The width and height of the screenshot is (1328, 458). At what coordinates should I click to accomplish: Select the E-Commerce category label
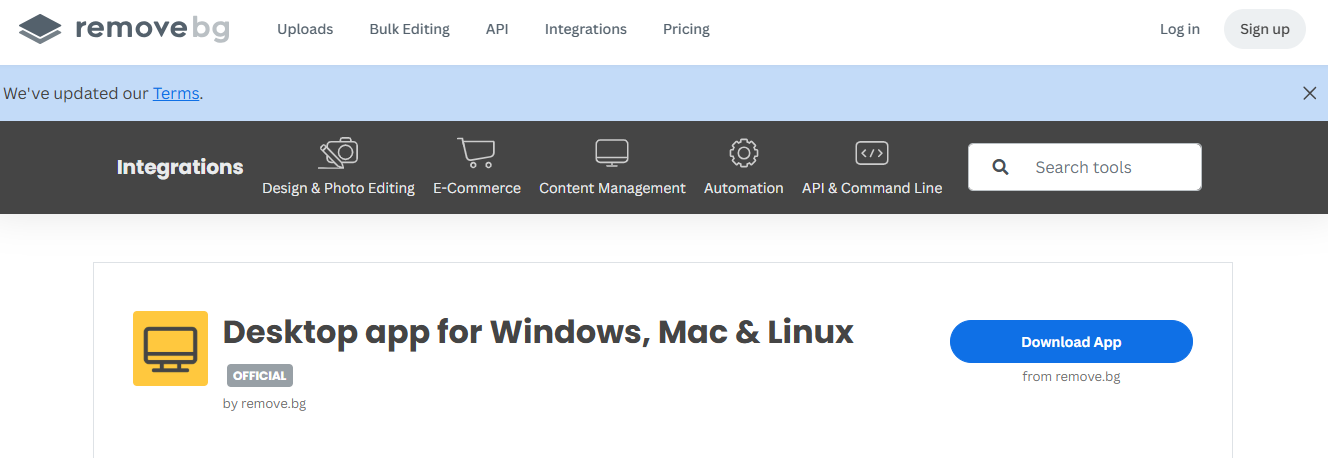click(477, 188)
